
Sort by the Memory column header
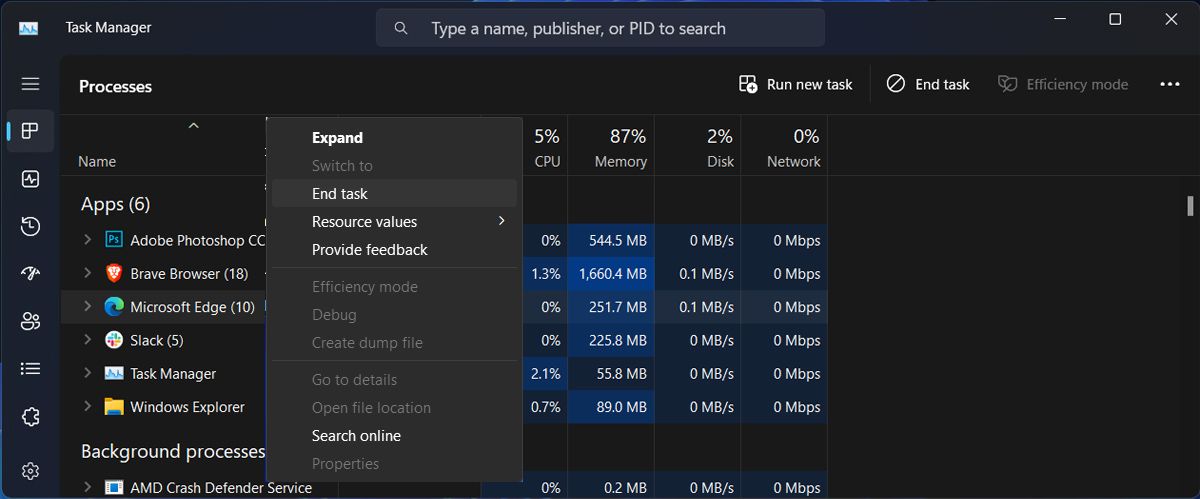(611, 147)
